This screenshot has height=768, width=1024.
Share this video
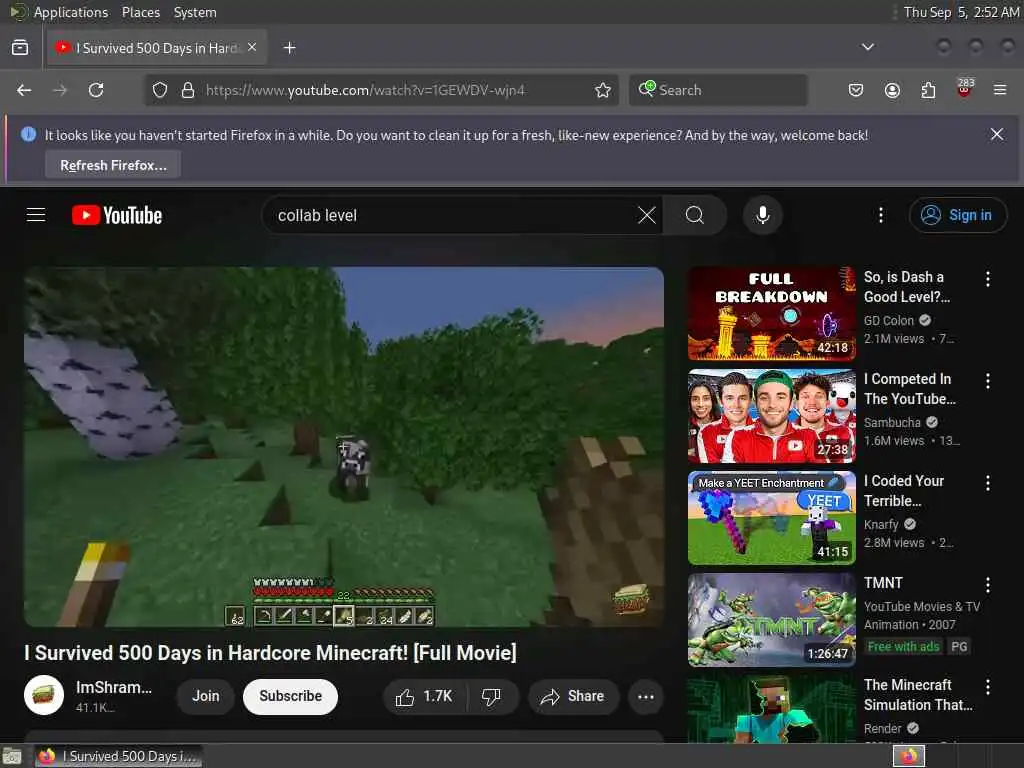click(x=572, y=697)
